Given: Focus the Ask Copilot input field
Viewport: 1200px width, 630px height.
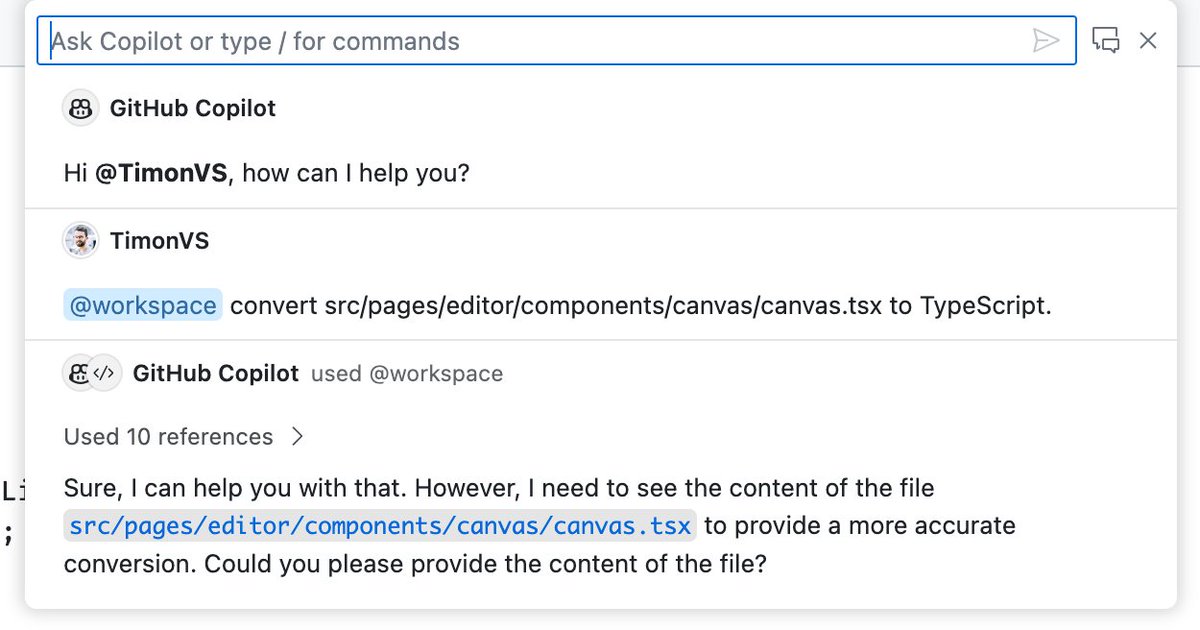Looking at the screenshot, I should [556, 41].
